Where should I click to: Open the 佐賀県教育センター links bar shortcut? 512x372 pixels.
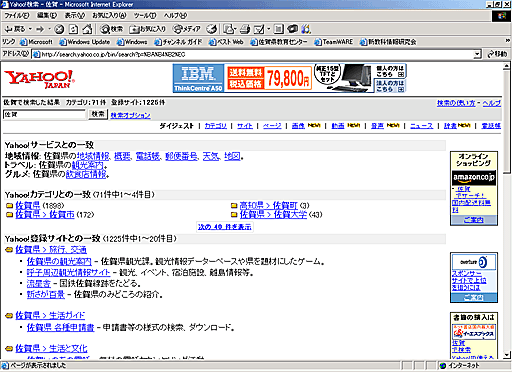pos(279,42)
